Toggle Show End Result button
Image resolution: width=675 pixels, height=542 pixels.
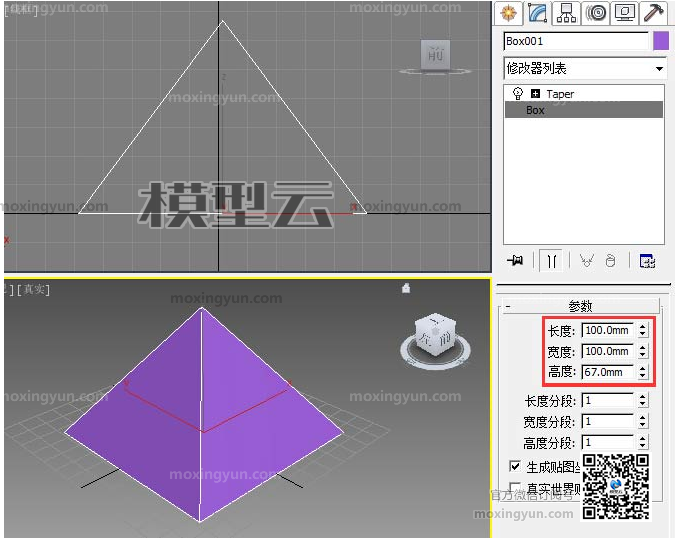[551, 260]
